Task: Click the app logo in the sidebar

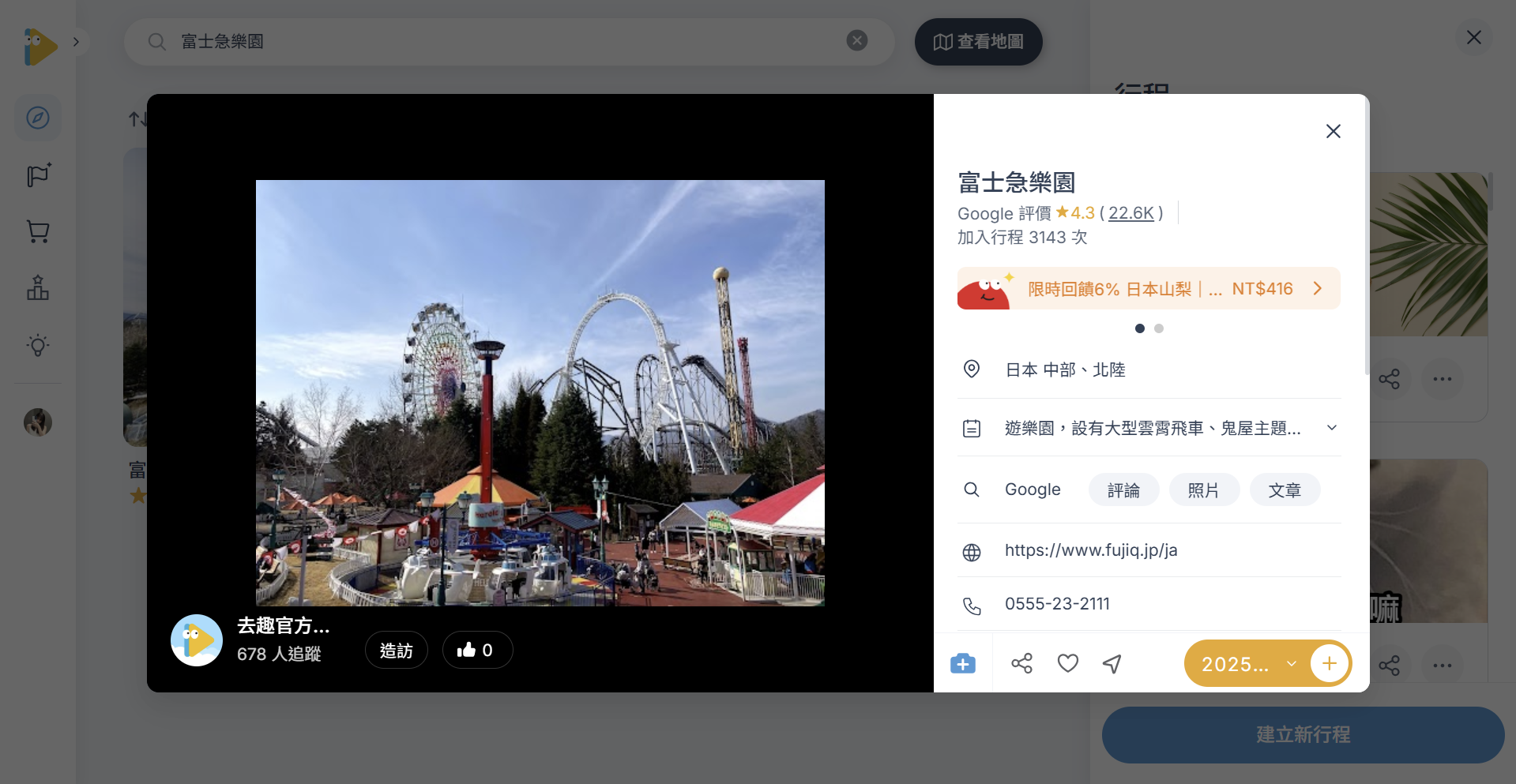Action: pos(39,47)
